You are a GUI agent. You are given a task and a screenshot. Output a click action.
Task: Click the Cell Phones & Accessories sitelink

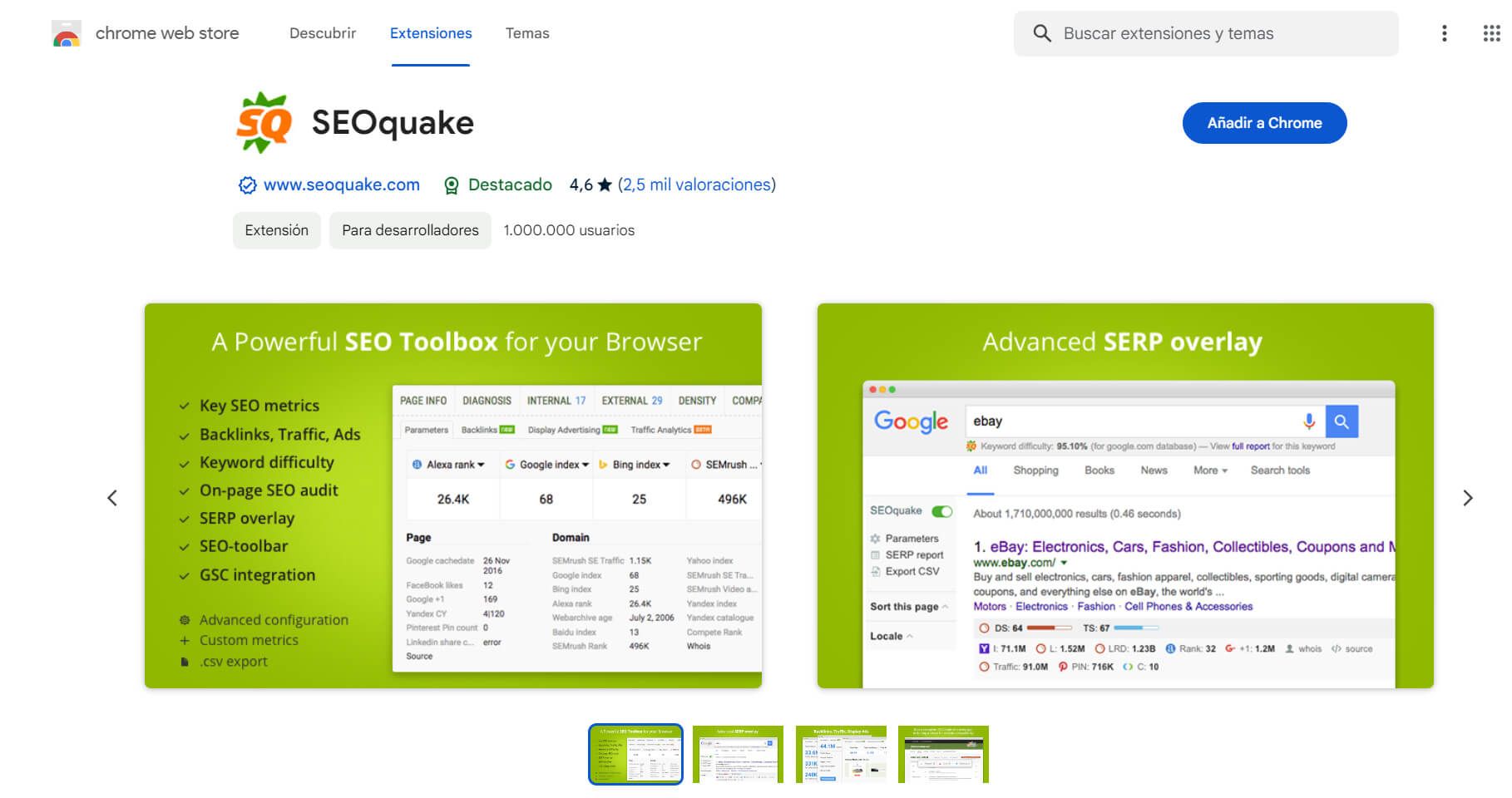point(1188,607)
